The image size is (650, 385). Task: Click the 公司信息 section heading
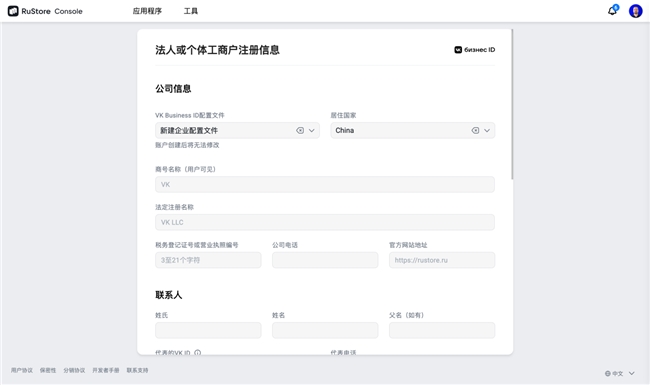173,89
